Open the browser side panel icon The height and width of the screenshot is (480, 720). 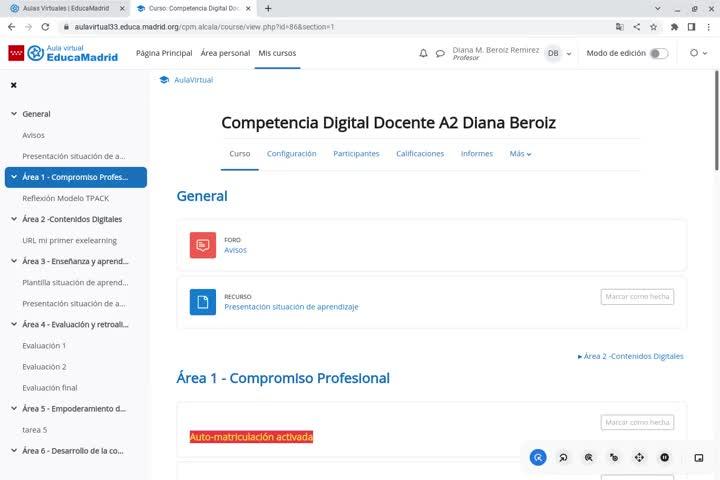pos(691,27)
